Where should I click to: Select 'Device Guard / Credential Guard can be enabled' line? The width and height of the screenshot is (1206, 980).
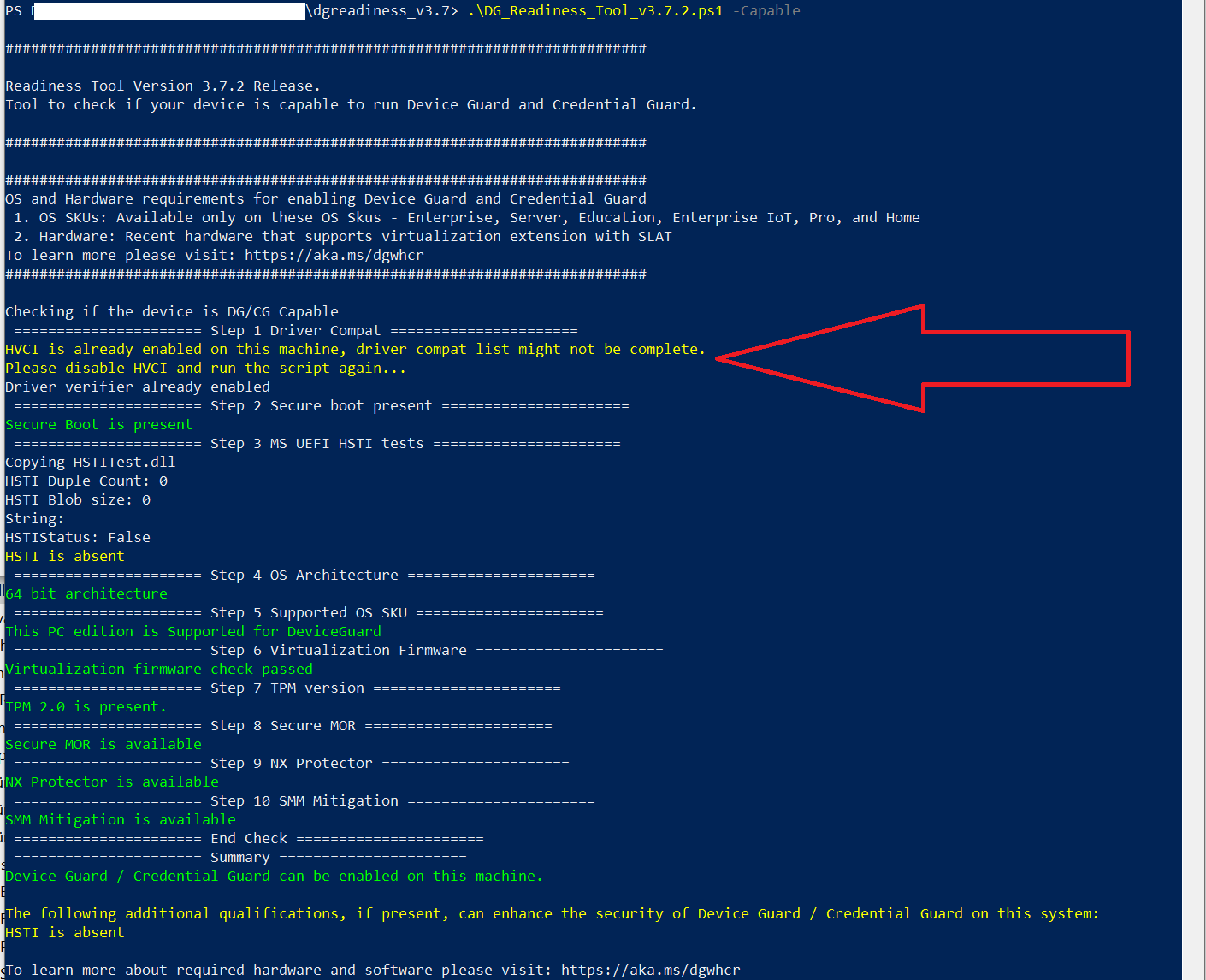[x=275, y=876]
